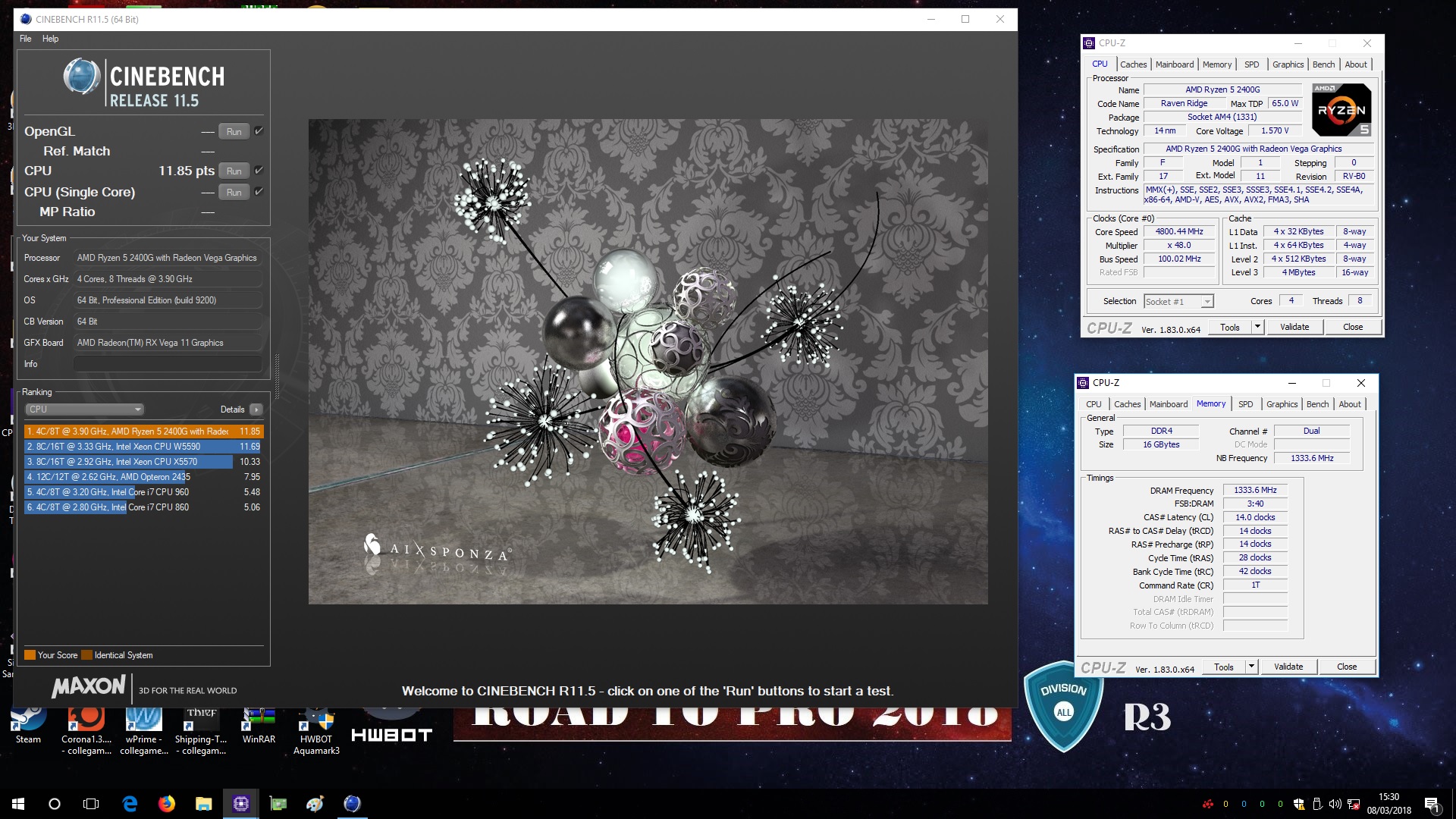Click the safely remove USB tray icon

click(1317, 804)
